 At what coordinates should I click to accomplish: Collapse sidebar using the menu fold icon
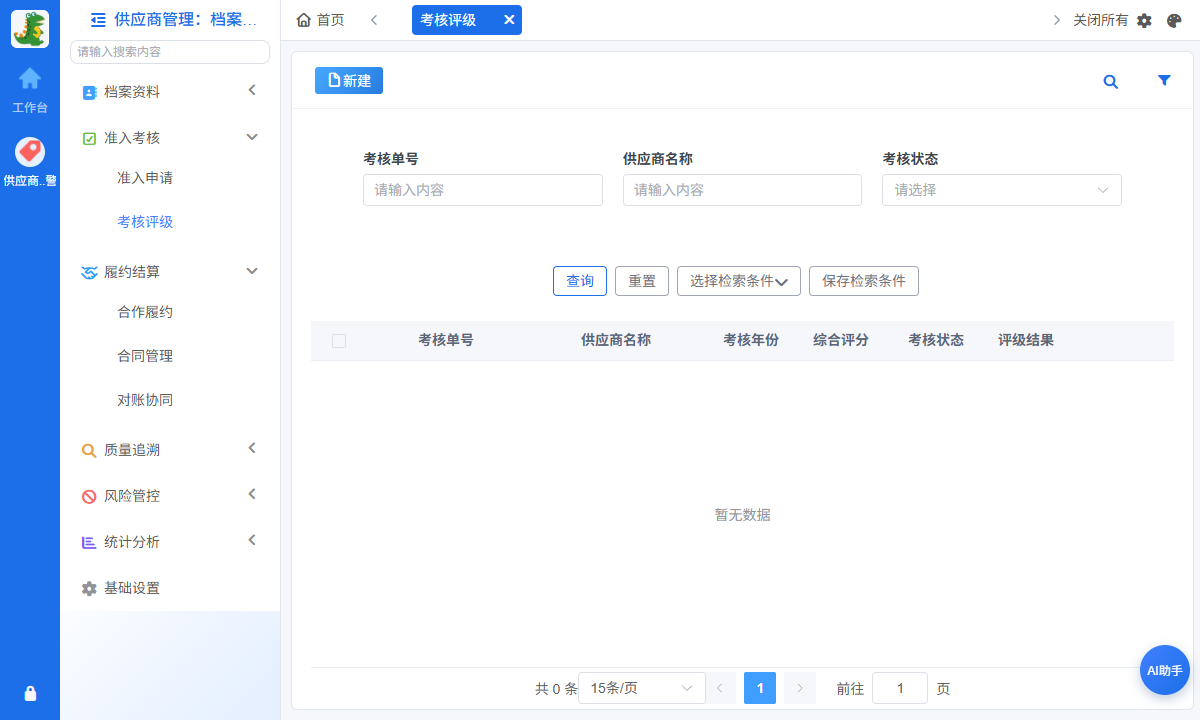98,19
